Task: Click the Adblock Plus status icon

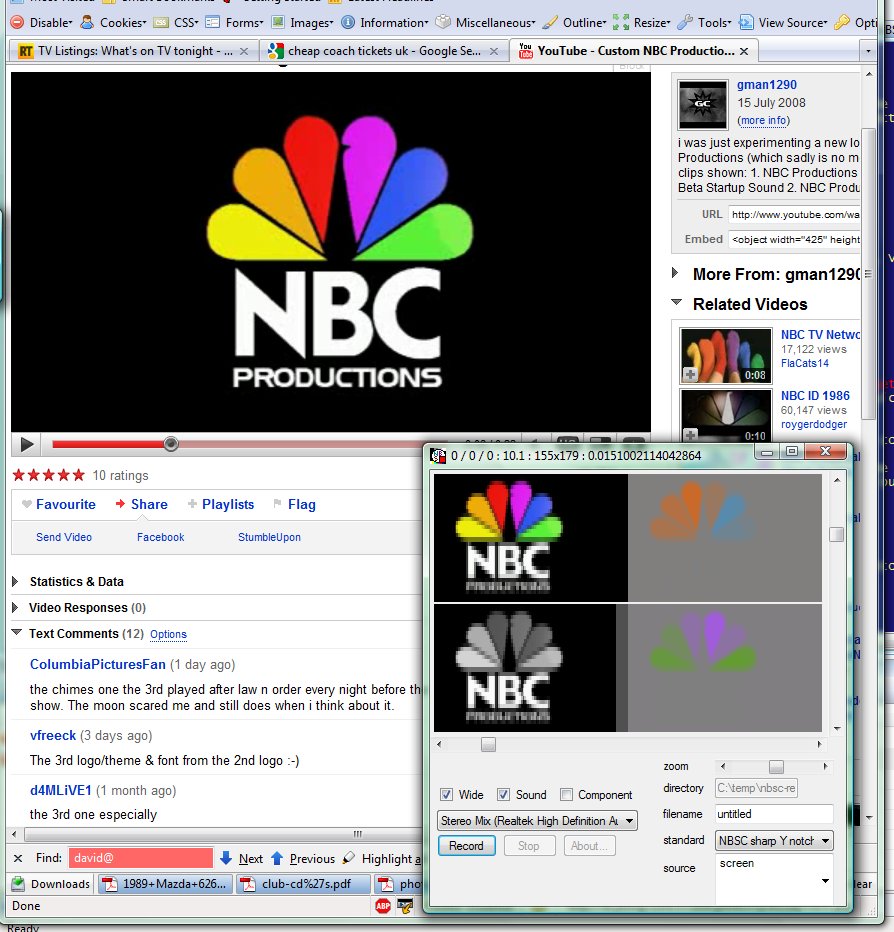Action: click(x=383, y=906)
